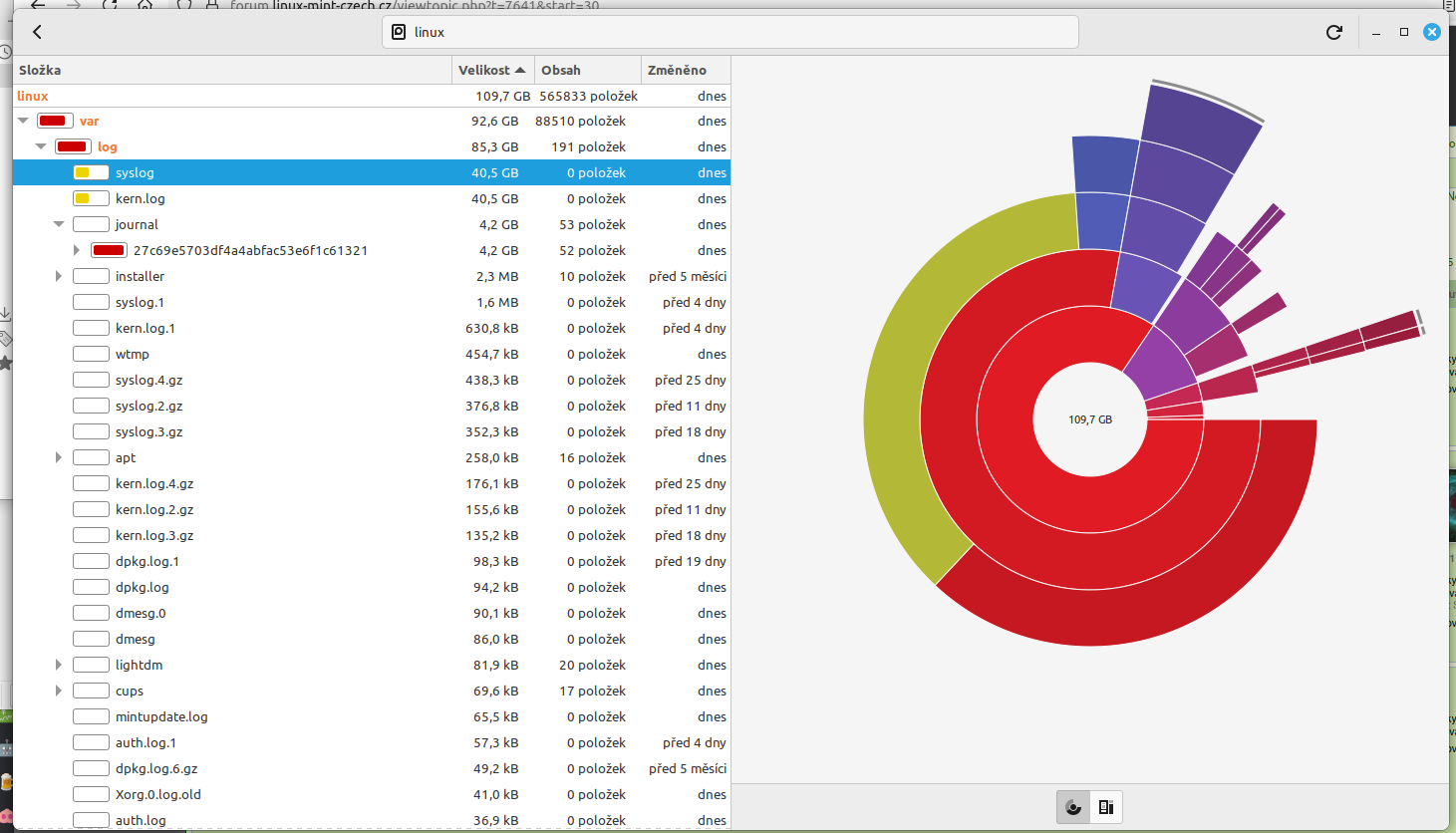Select the linux root folder link
Viewport: 1456px width, 833px height.
pyautogui.click(x=33, y=96)
